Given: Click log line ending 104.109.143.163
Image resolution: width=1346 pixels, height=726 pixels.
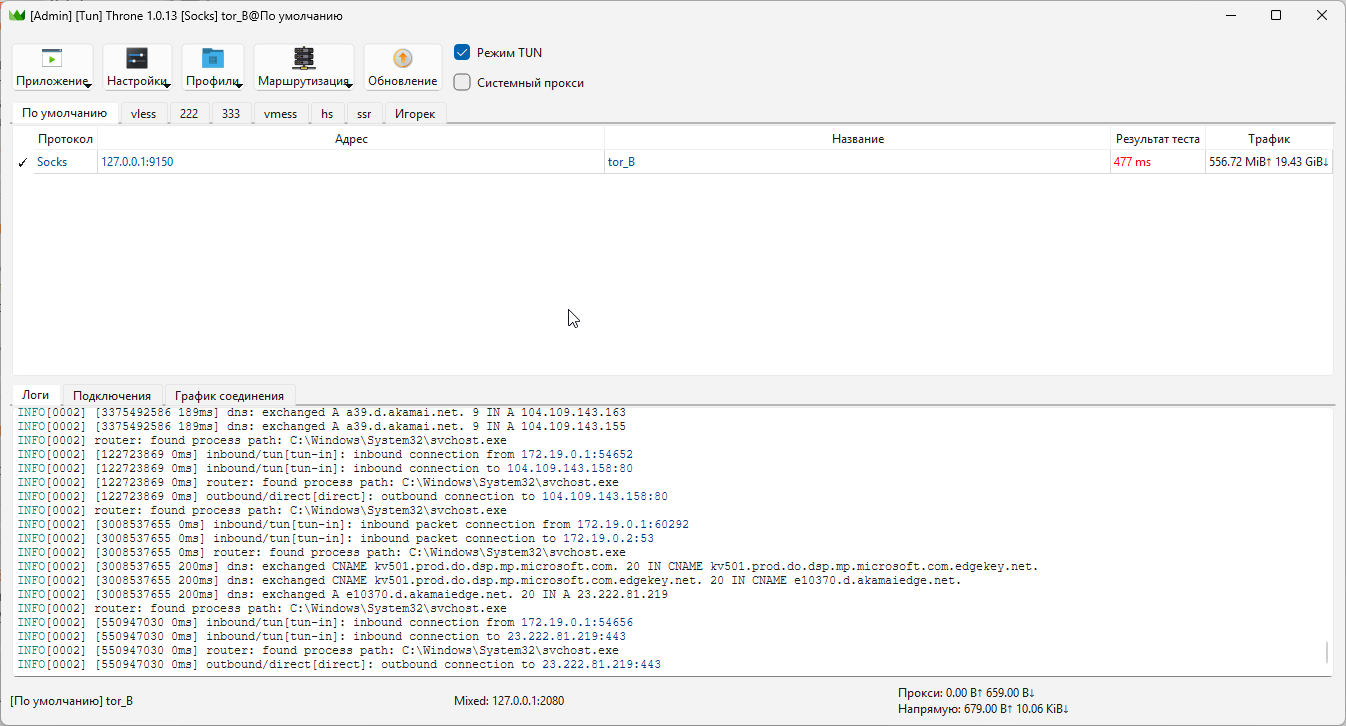Looking at the screenshot, I should pyautogui.click(x=321, y=412).
